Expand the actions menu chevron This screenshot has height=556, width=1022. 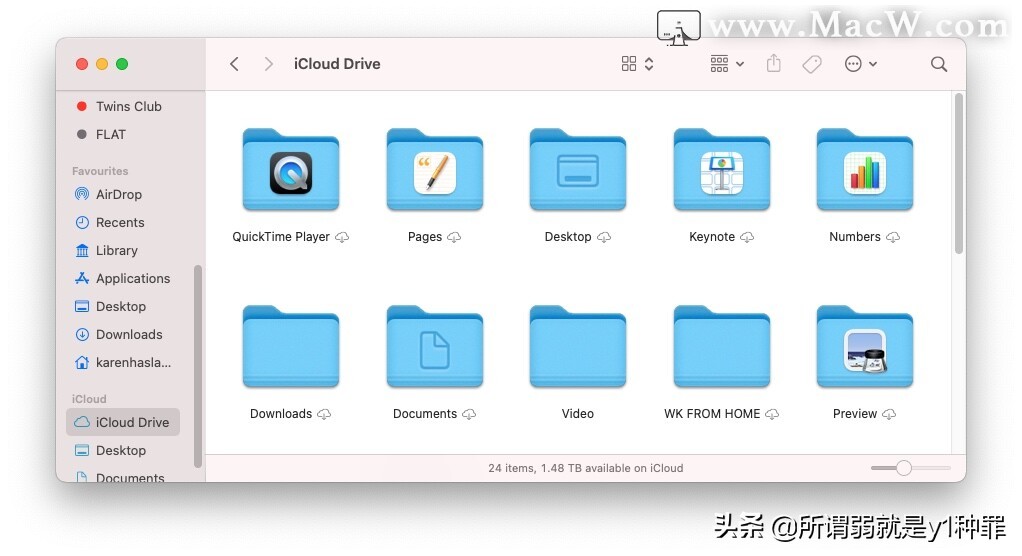click(x=873, y=64)
